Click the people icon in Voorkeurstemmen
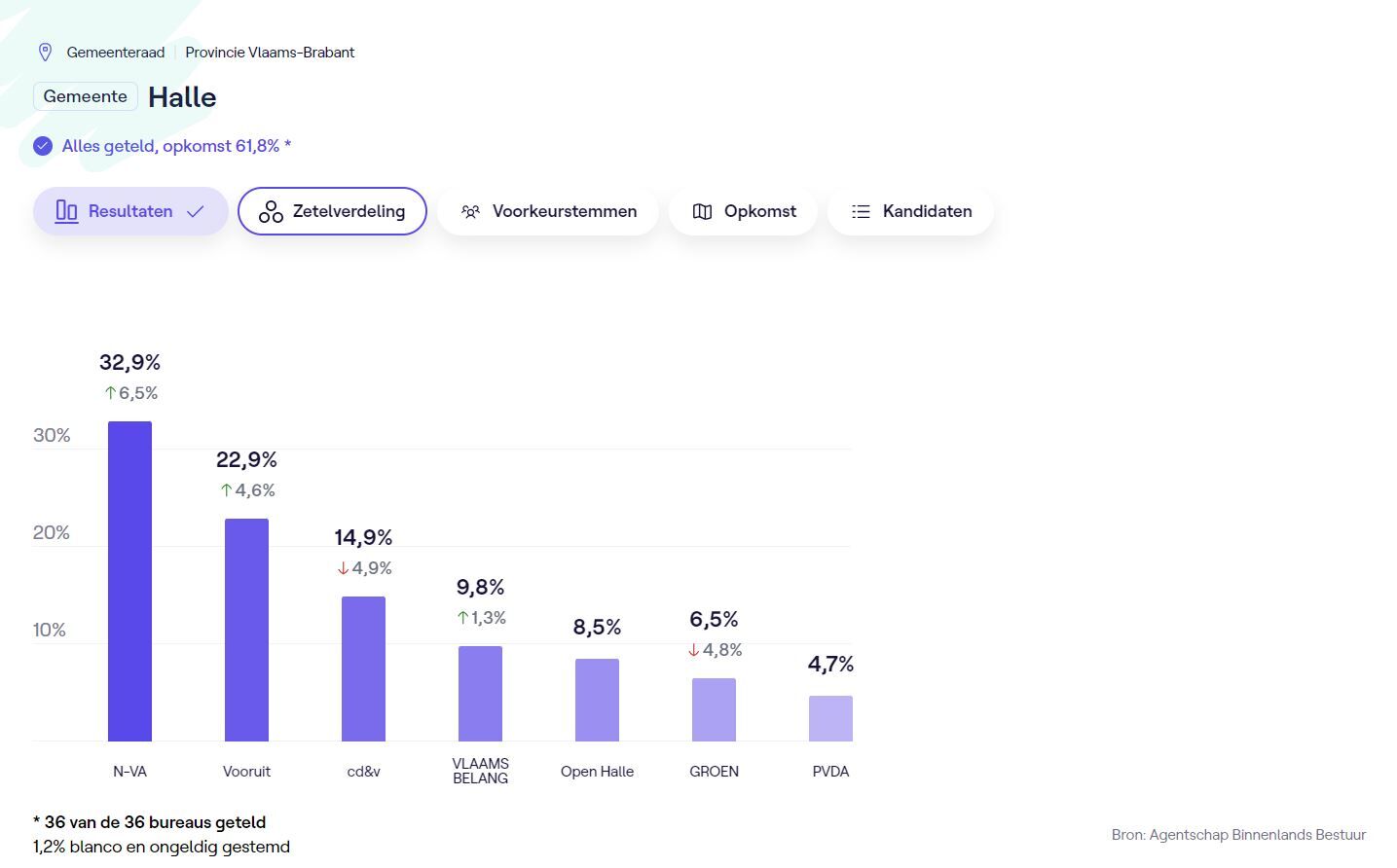The image size is (1397, 868). pos(471,212)
